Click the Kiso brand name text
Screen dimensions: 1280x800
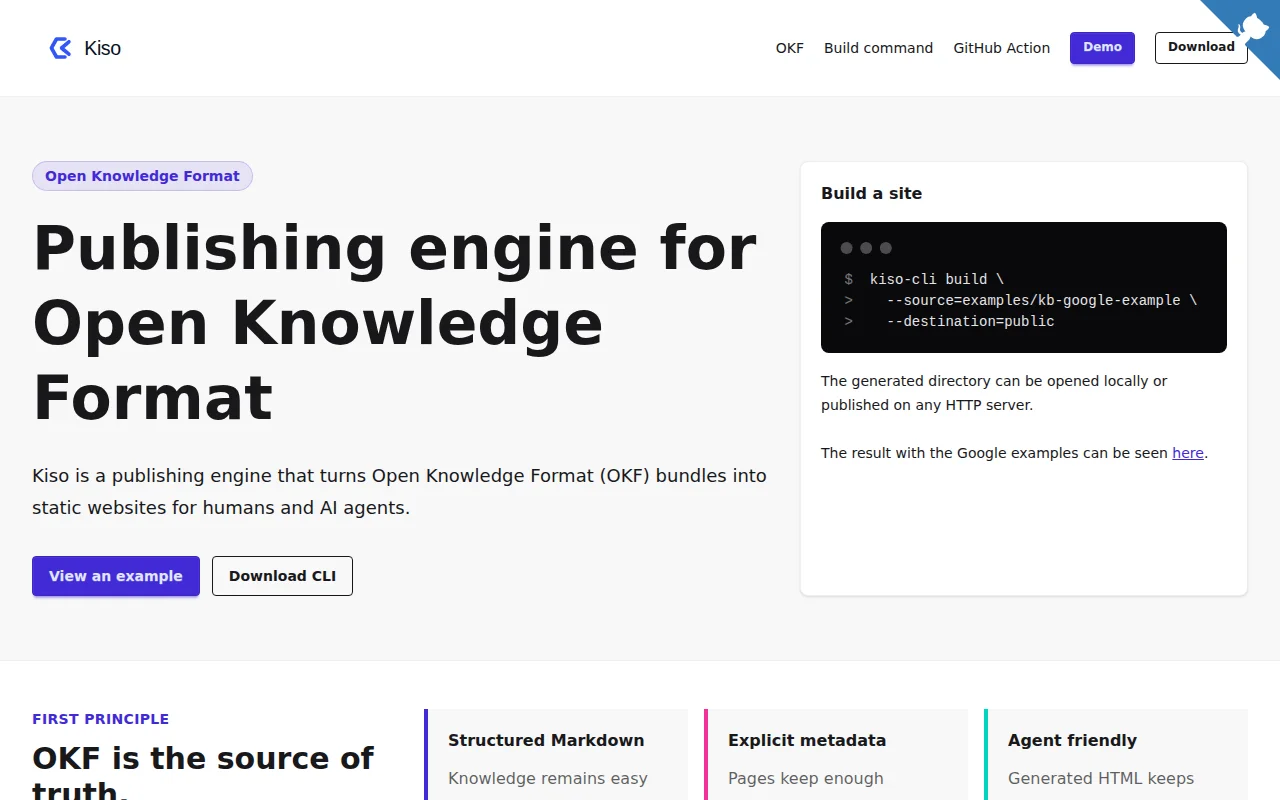tap(102, 48)
